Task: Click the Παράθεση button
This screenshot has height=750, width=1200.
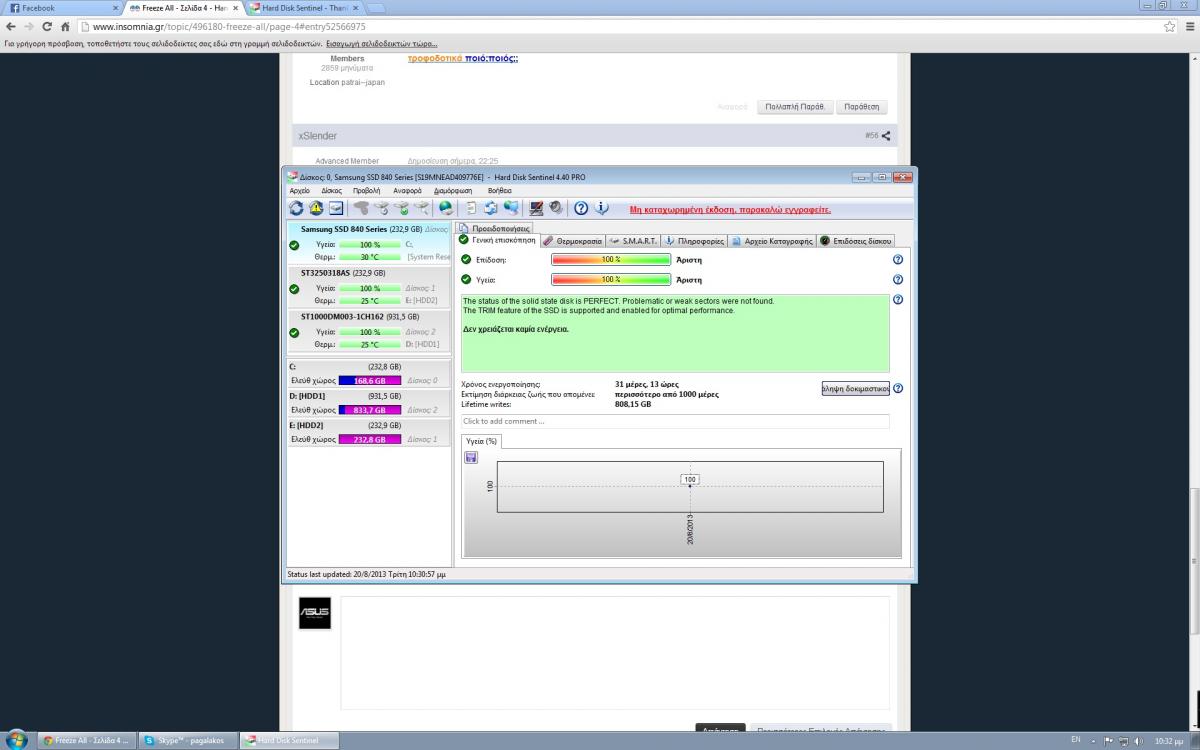Action: (x=862, y=107)
